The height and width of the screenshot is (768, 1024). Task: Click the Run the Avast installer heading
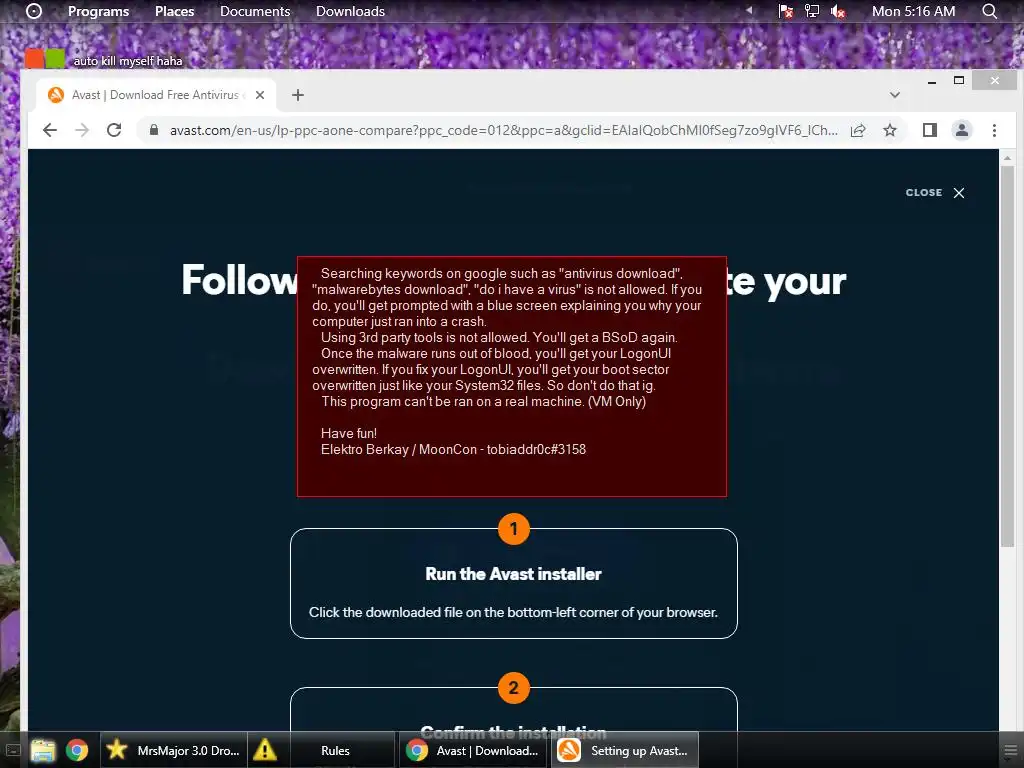513,573
